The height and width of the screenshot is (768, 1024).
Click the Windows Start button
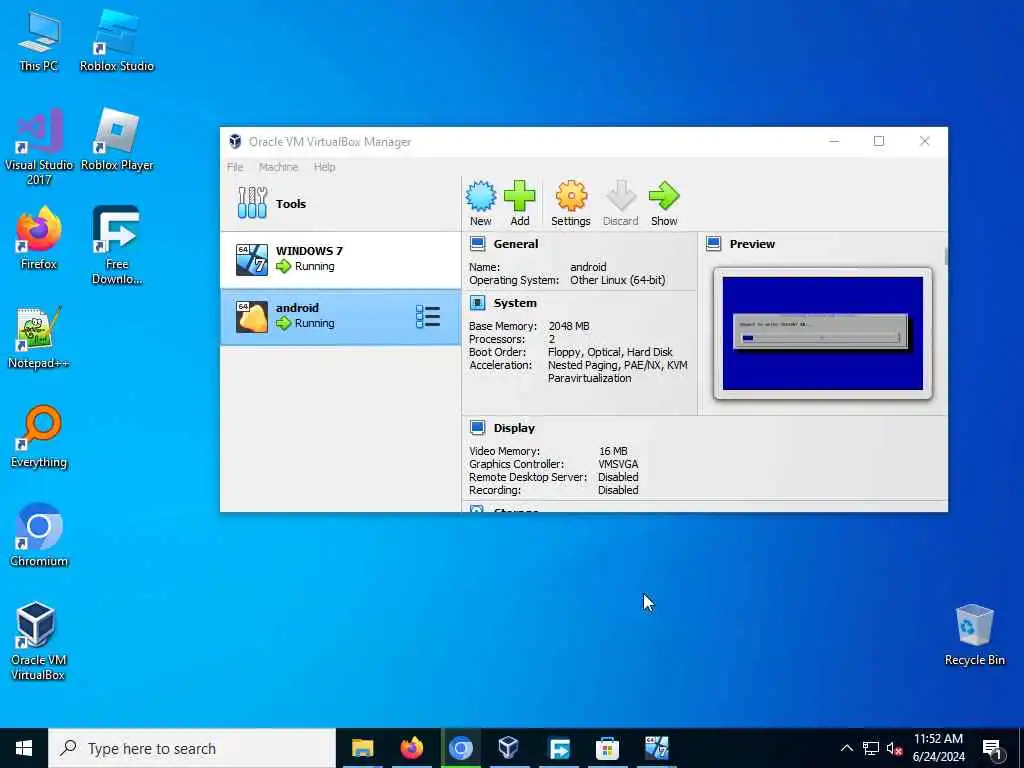pos(24,748)
